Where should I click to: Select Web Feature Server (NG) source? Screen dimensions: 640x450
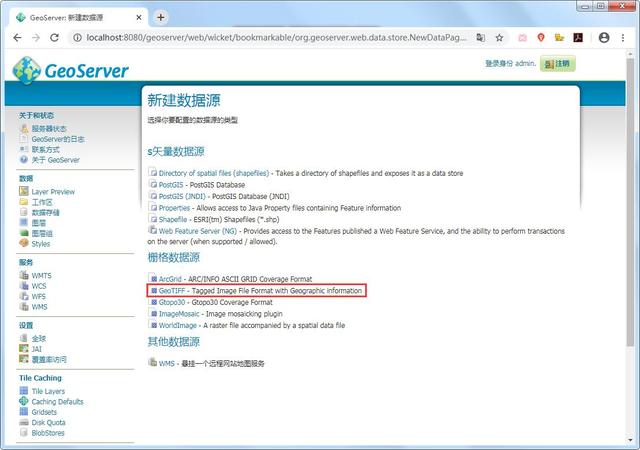[198, 231]
